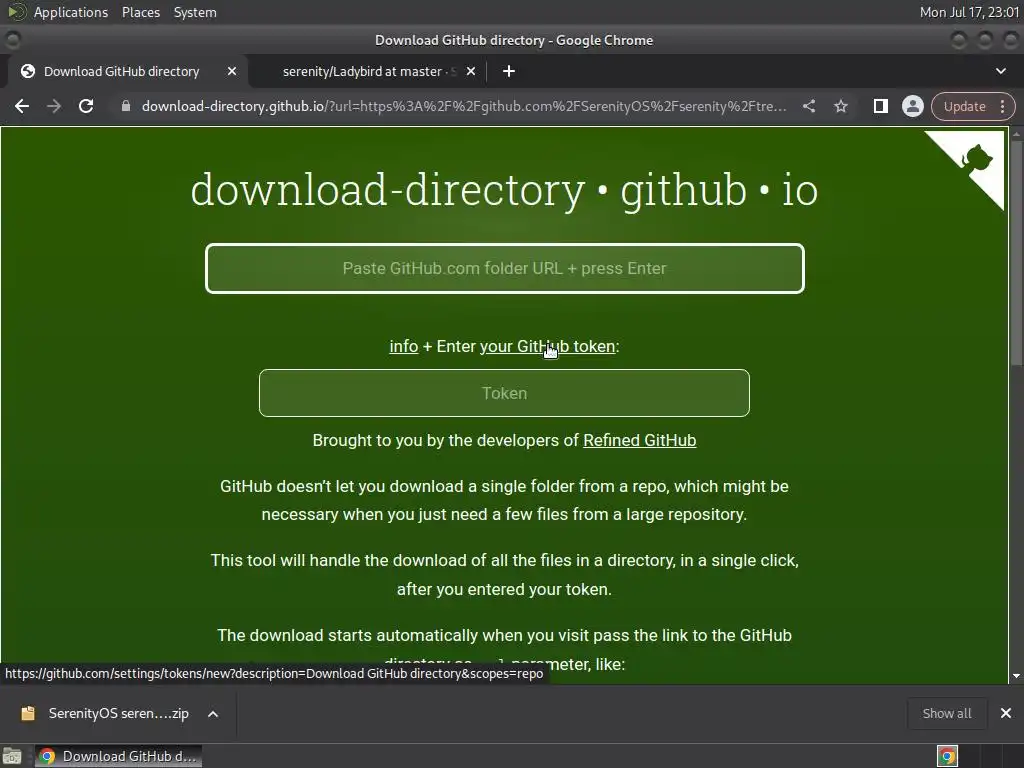
Task: Click the Applications menu logo icon
Action: (16, 12)
